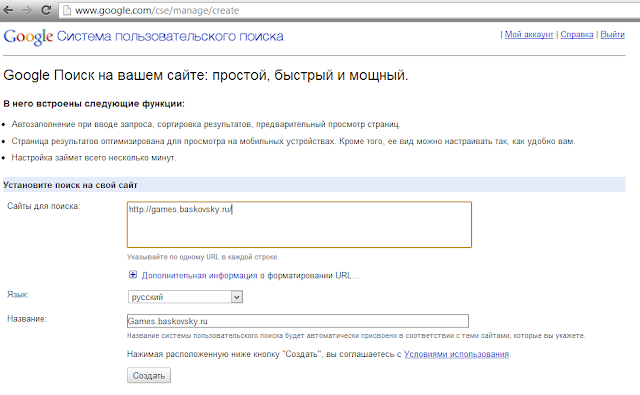Click the Создать button
The image size is (640, 395).
[x=149, y=375]
